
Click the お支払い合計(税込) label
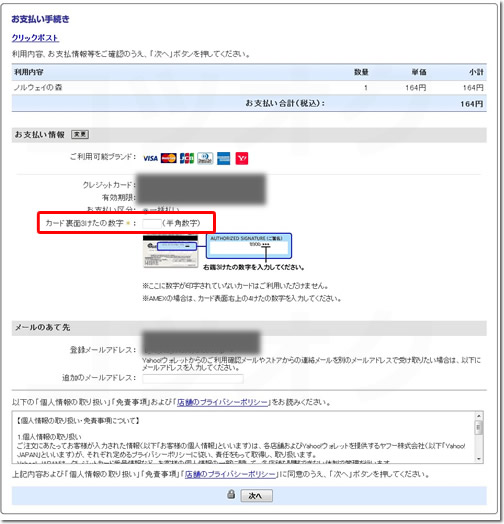[x=285, y=103]
